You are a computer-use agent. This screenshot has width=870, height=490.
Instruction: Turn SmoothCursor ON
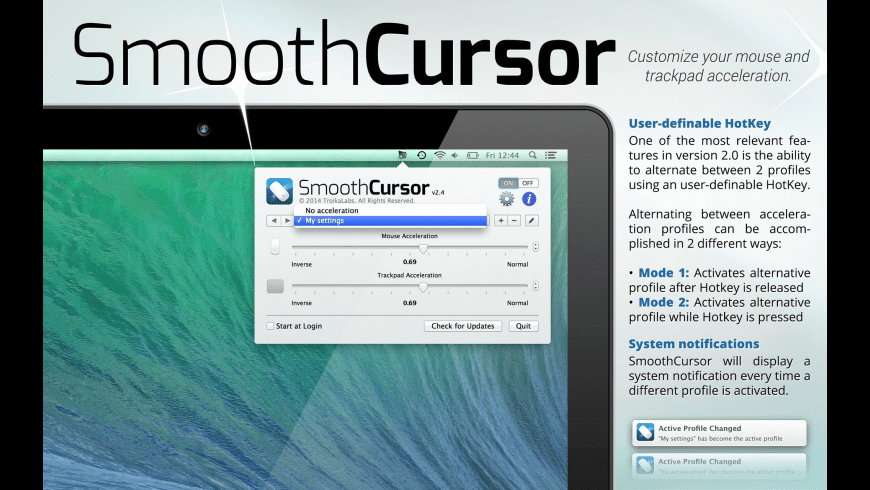click(508, 183)
